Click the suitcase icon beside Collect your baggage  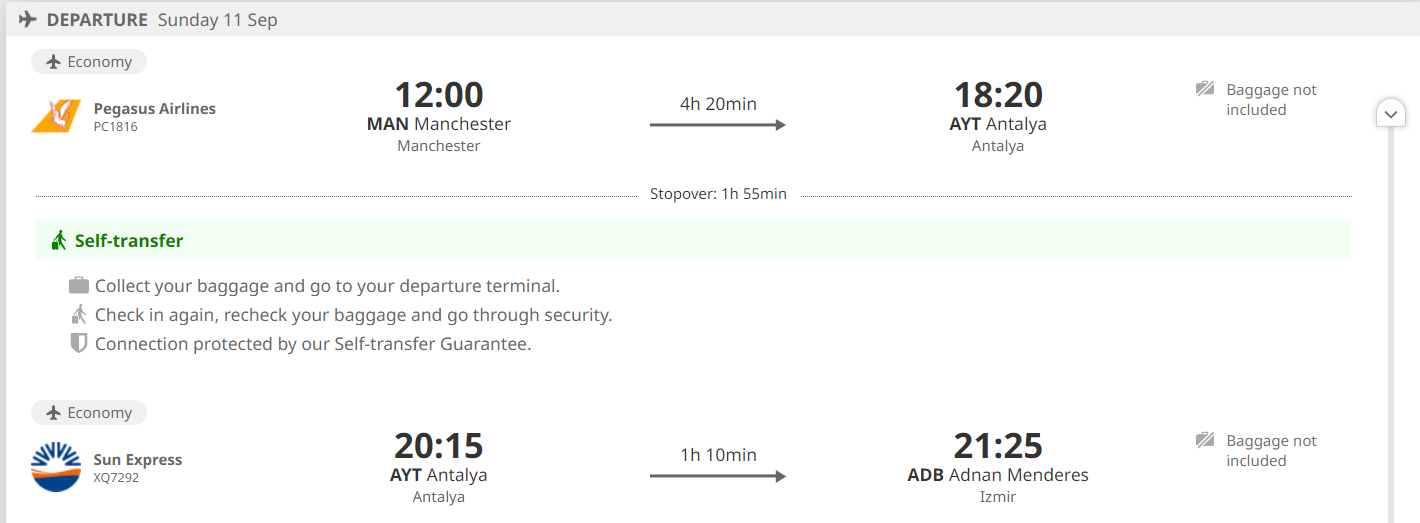tap(79, 286)
